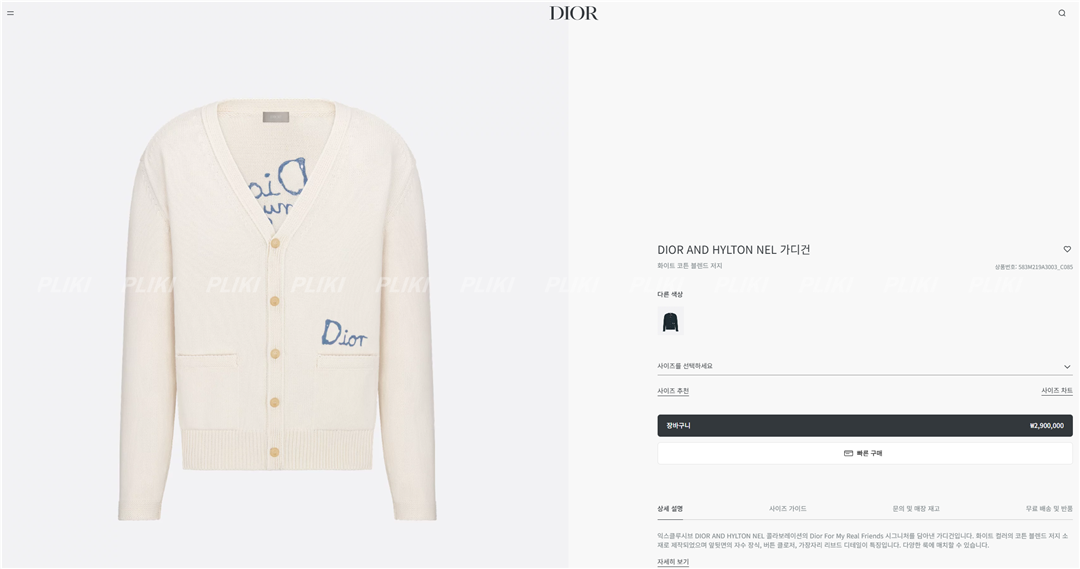Switch to the 문의 및 매장 재고 tab
The width and height of the screenshot is (1080, 569).
[915, 509]
